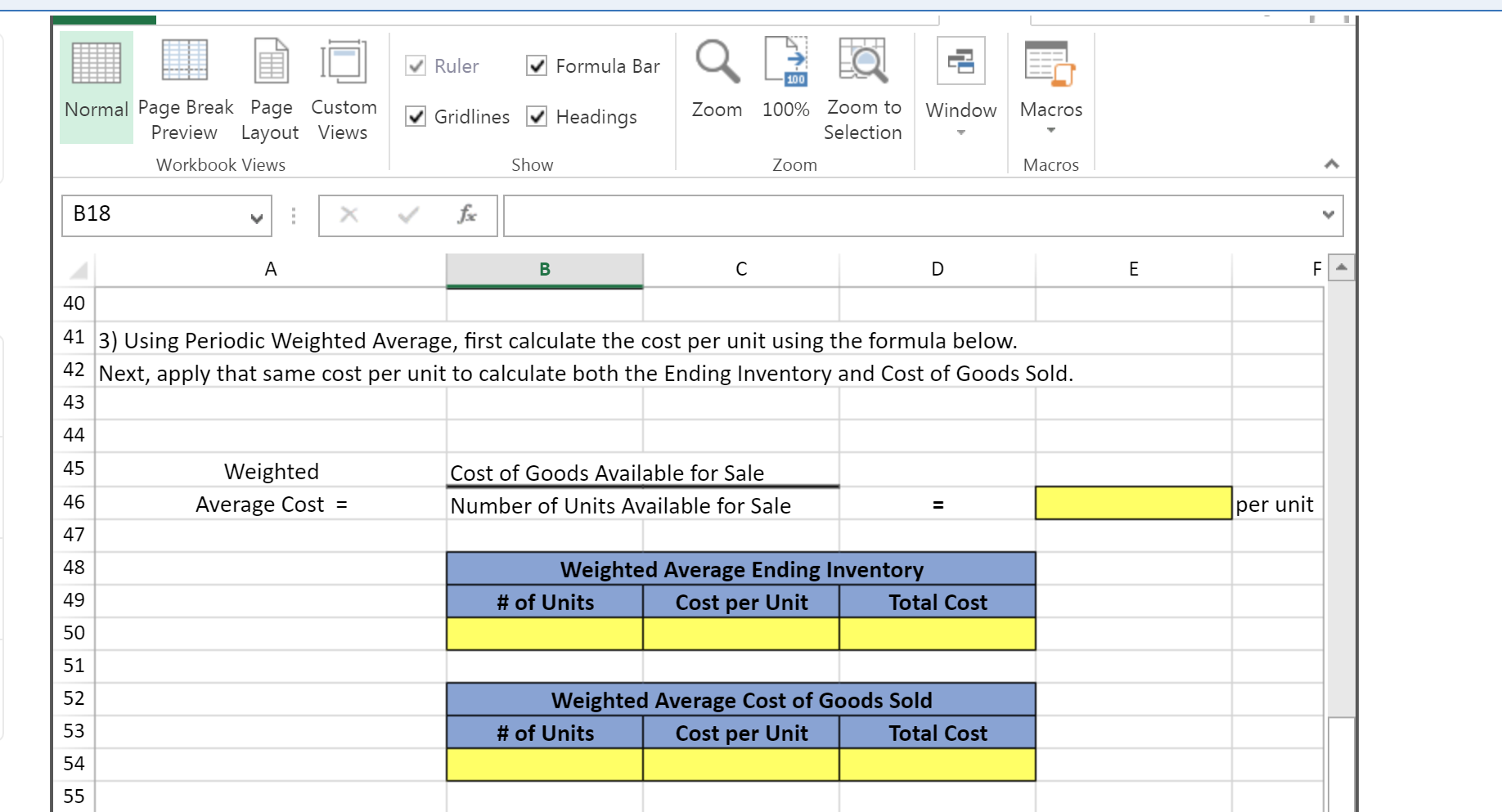Click the Cancel entry X icon

349,215
